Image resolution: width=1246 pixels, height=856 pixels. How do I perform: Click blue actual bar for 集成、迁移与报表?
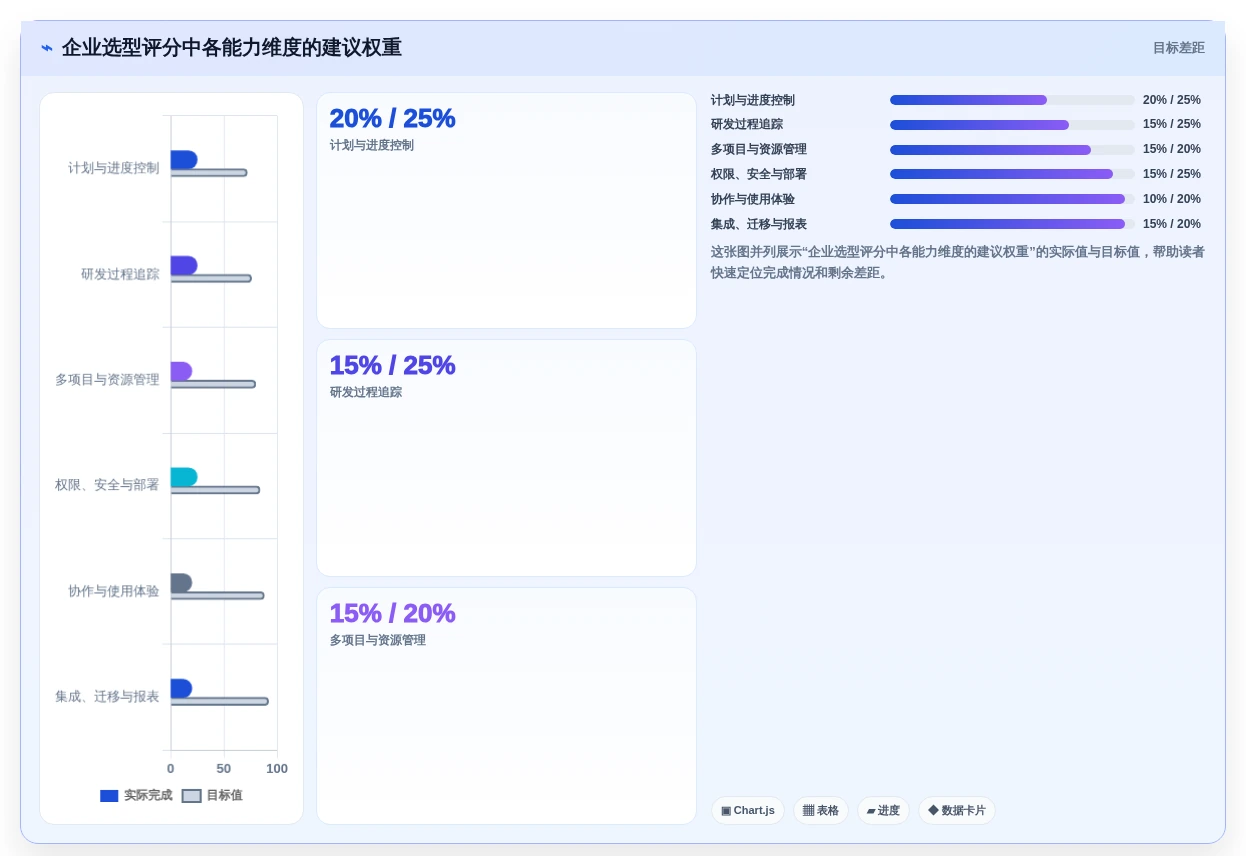(x=181, y=688)
